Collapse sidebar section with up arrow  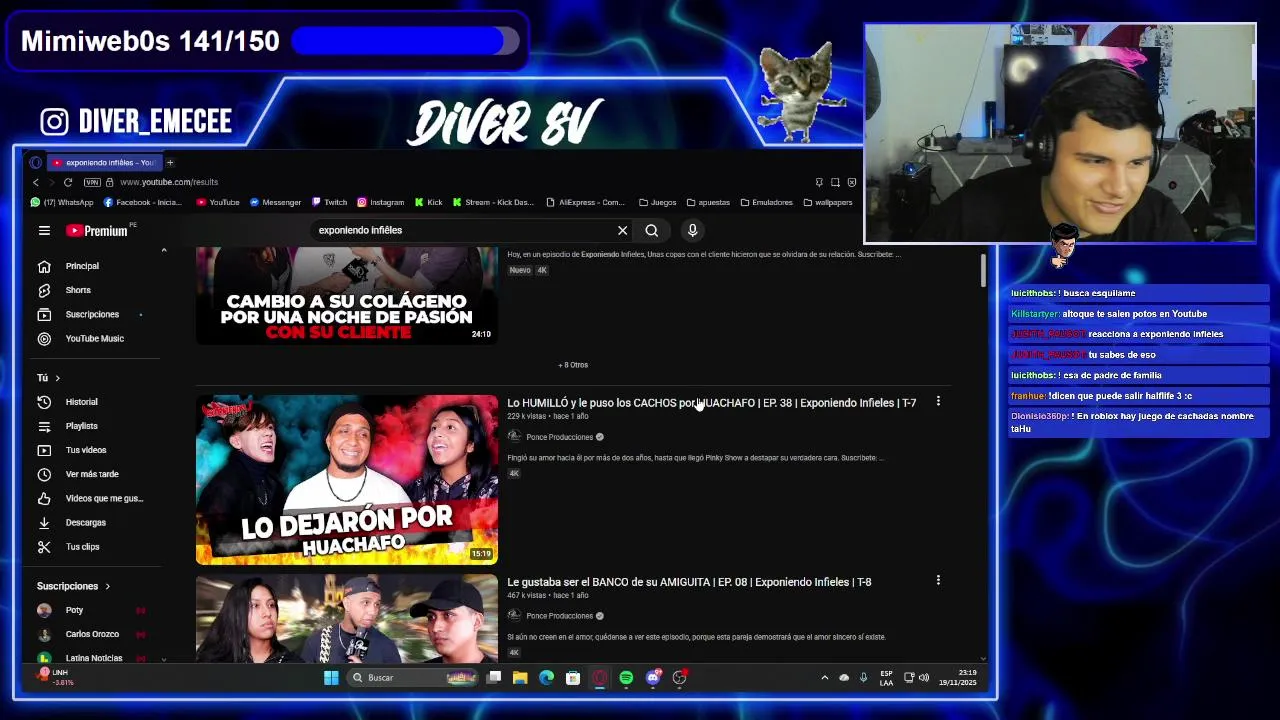coord(163,251)
